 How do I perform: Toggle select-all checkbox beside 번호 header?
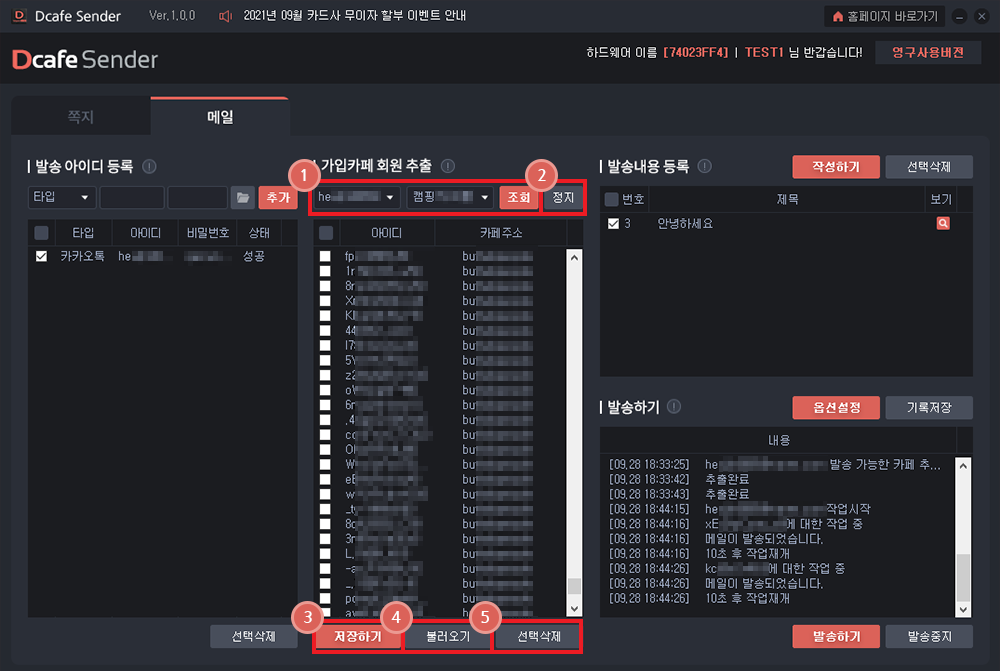pos(611,200)
